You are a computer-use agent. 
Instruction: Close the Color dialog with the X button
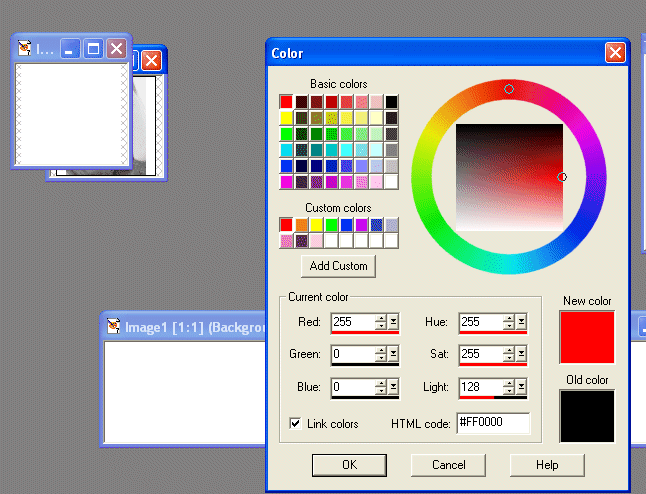coord(614,52)
